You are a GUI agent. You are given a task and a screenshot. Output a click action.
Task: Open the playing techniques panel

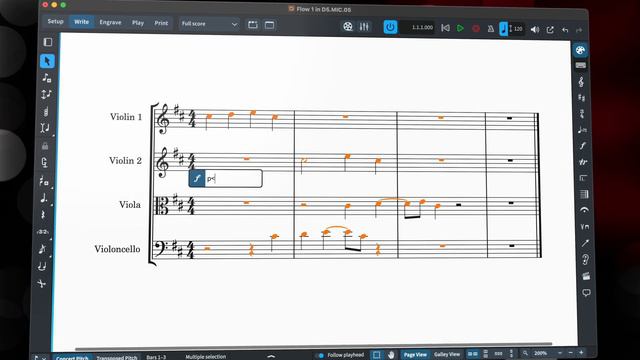[x=585, y=227]
